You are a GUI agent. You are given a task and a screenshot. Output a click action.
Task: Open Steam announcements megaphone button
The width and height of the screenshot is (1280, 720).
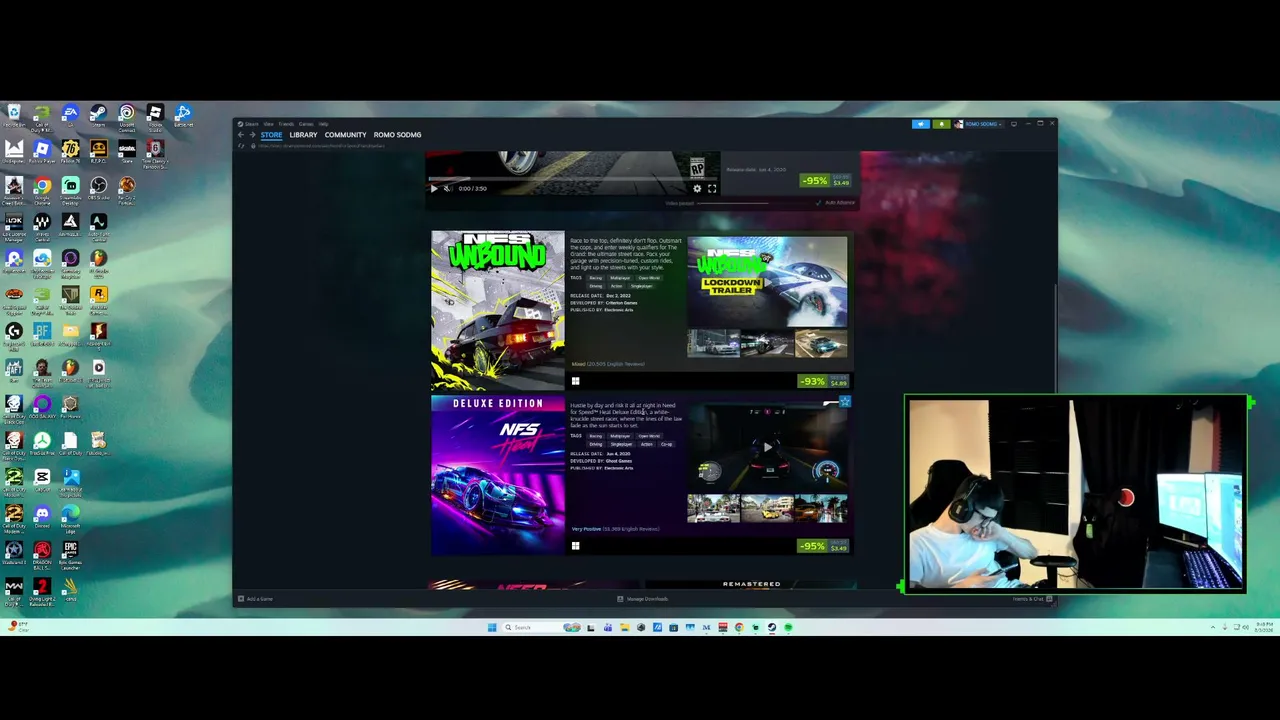(x=921, y=124)
